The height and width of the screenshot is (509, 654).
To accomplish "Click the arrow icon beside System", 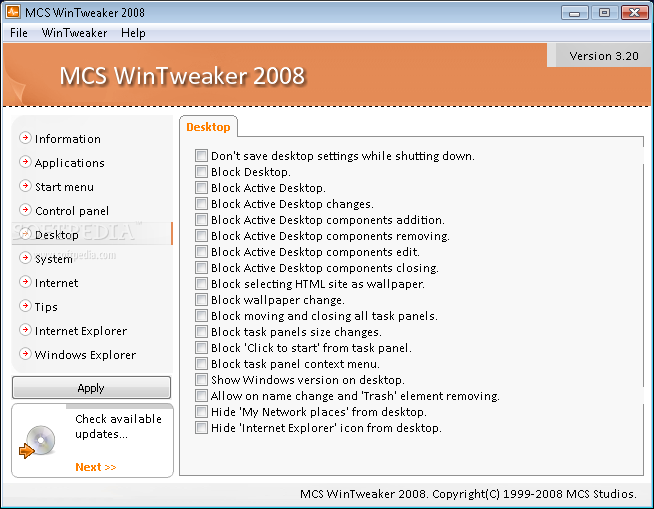I will pos(25,258).
